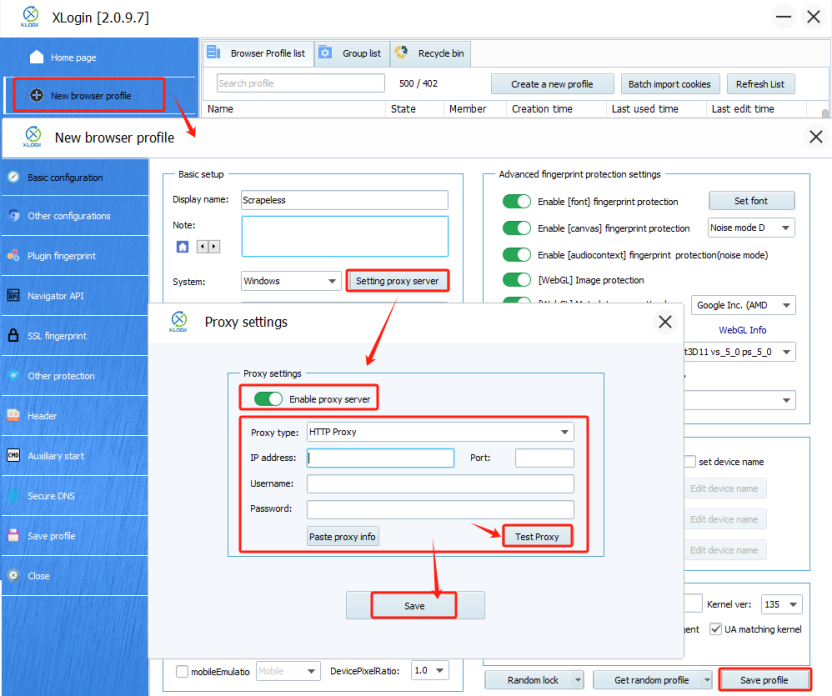Open Plugin fingerprint section icon
Image resolution: width=832 pixels, height=696 pixels.
(14, 255)
